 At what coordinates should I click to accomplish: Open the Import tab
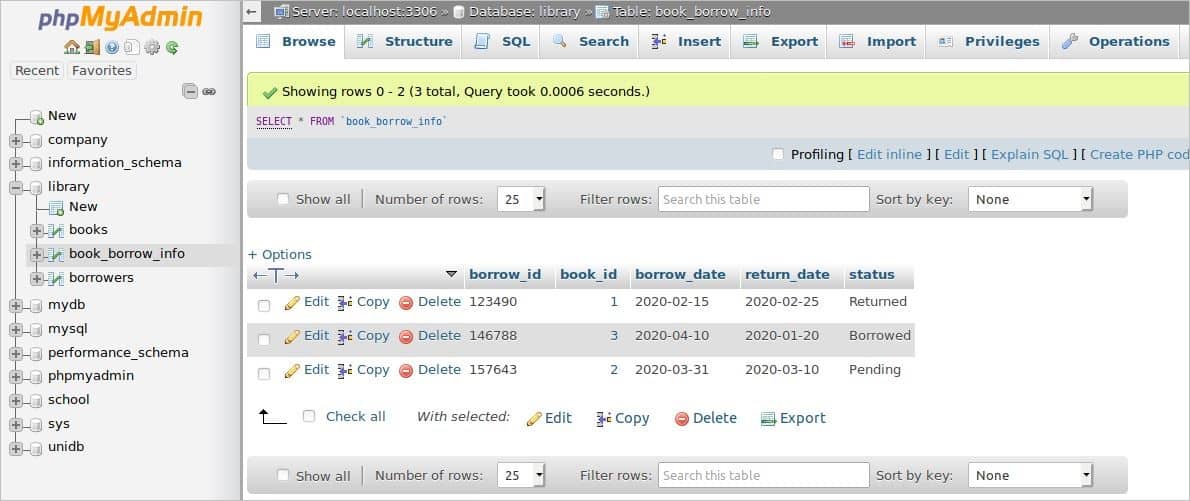(x=877, y=42)
